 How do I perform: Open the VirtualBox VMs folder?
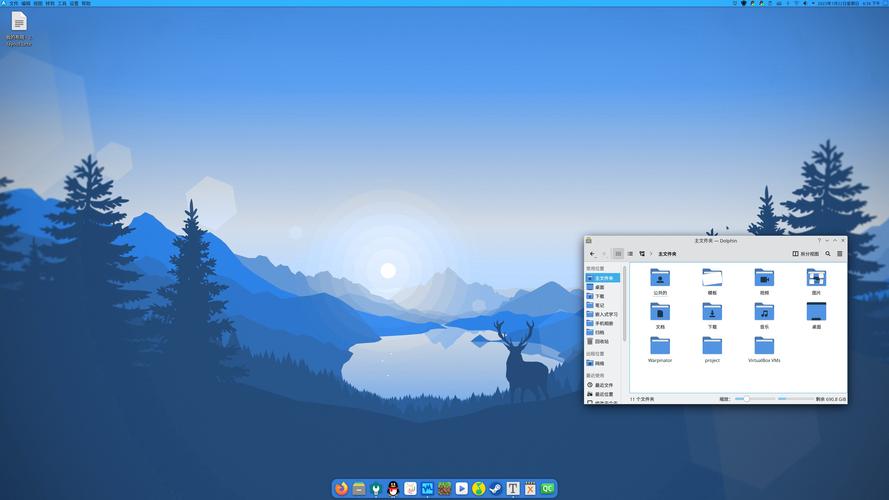[x=764, y=347]
